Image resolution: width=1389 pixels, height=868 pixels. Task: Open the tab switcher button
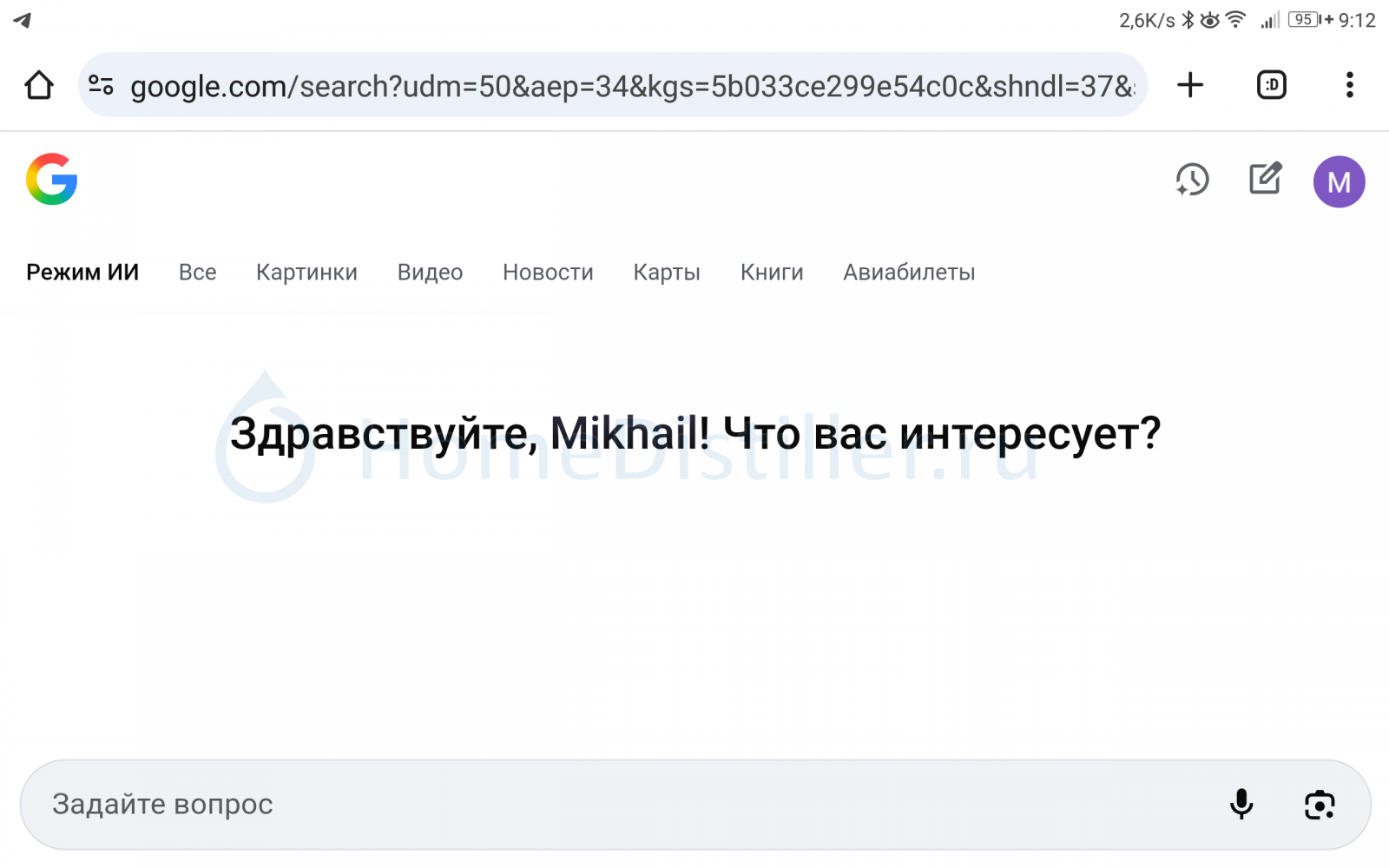(x=1271, y=85)
